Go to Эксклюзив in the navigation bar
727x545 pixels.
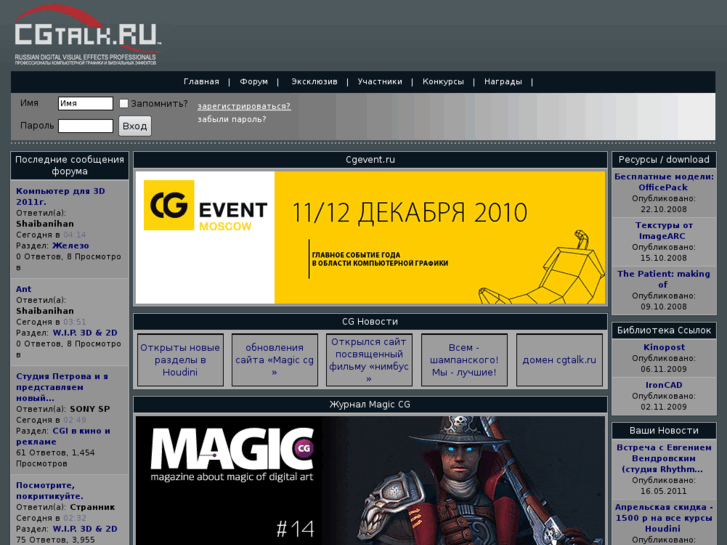pyautogui.click(x=314, y=82)
